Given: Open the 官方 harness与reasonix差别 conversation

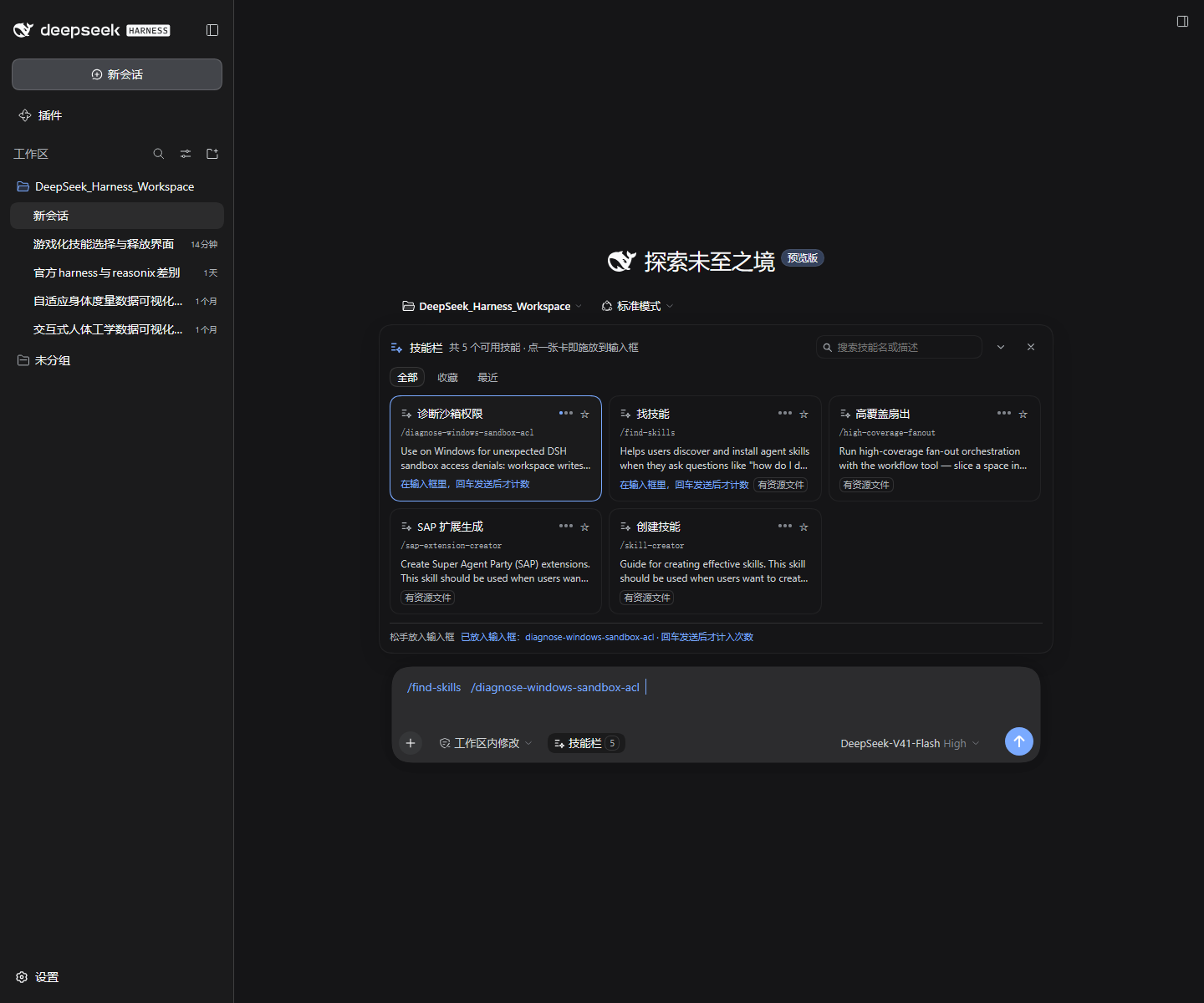Looking at the screenshot, I should 117,272.
